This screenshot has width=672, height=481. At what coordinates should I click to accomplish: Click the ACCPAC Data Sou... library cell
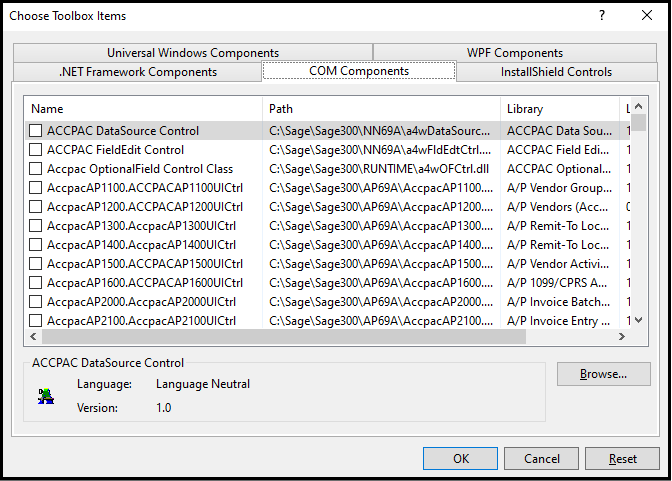pos(559,131)
